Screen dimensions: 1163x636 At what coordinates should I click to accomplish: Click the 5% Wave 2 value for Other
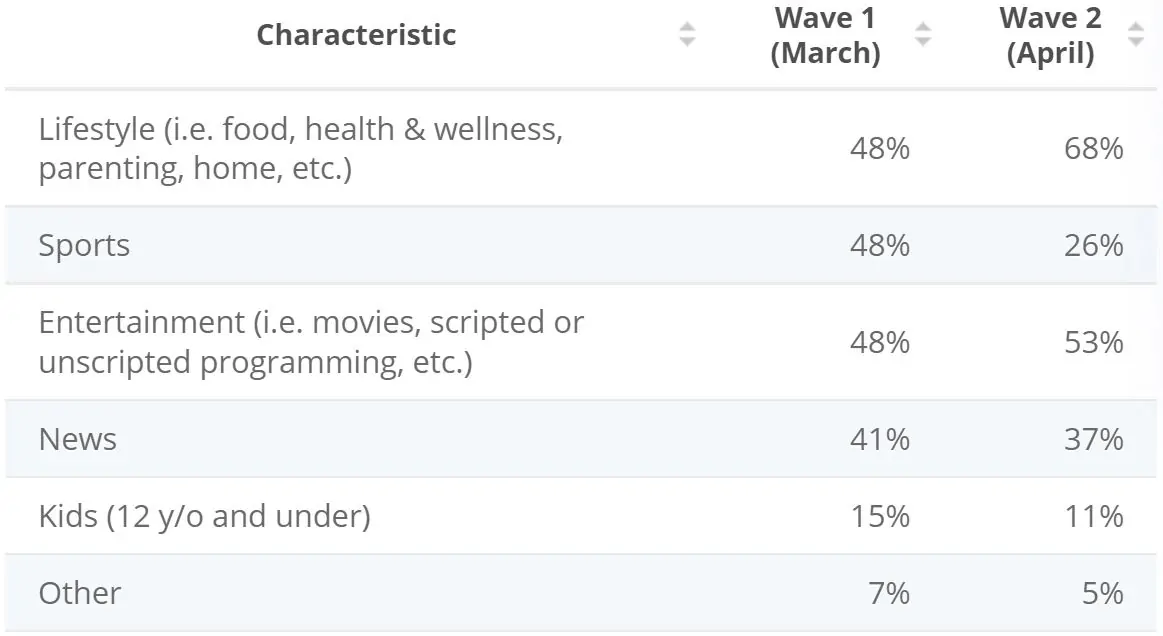(x=1103, y=593)
